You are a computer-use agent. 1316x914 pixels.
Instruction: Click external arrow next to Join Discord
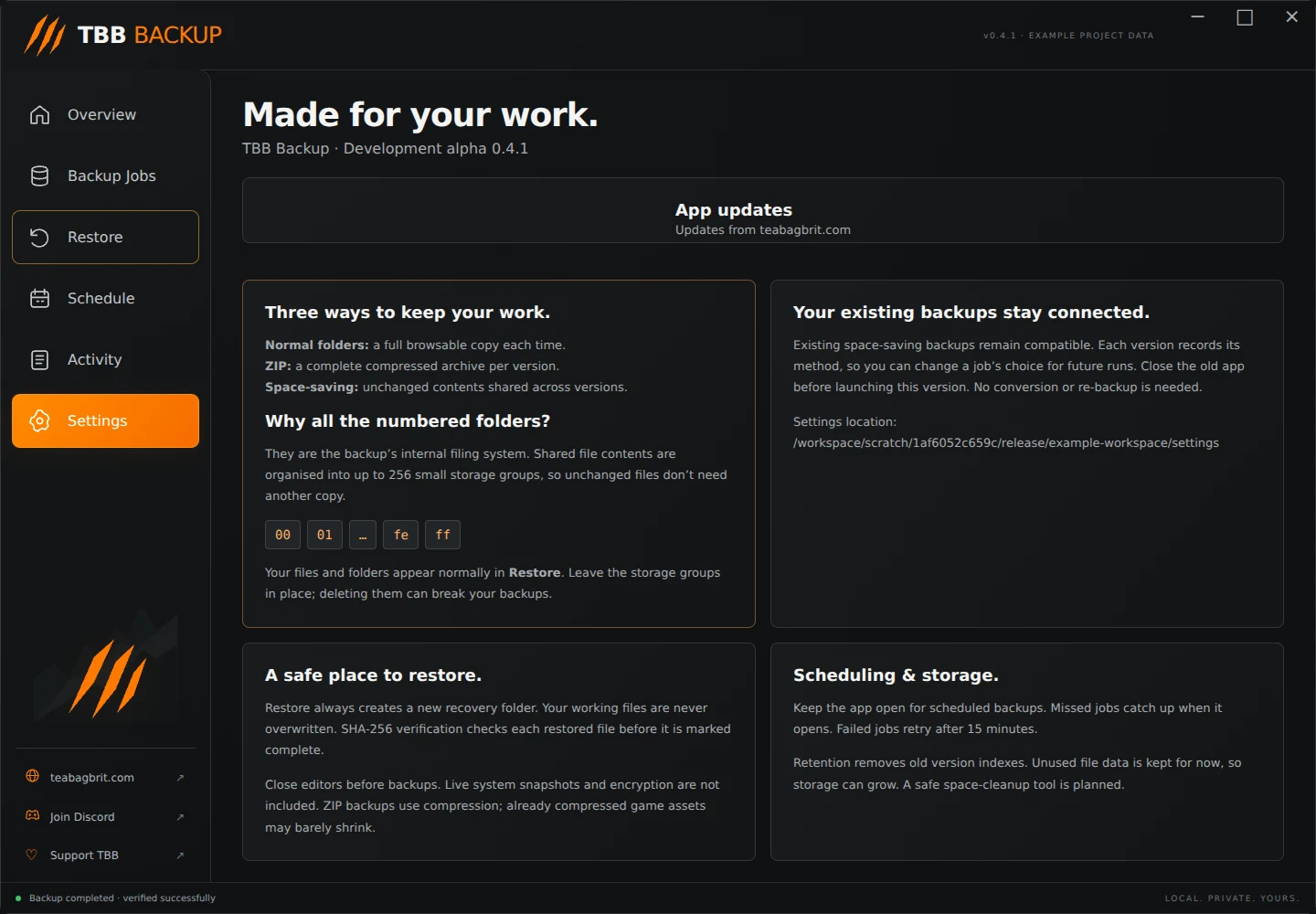click(180, 817)
